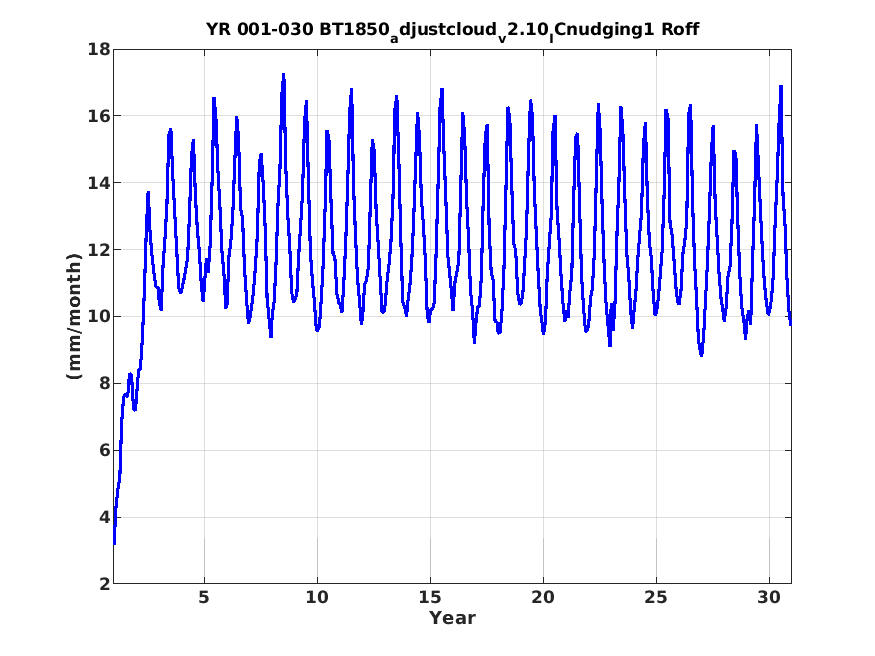Click the y-axis tick label '4'

(x=105, y=517)
